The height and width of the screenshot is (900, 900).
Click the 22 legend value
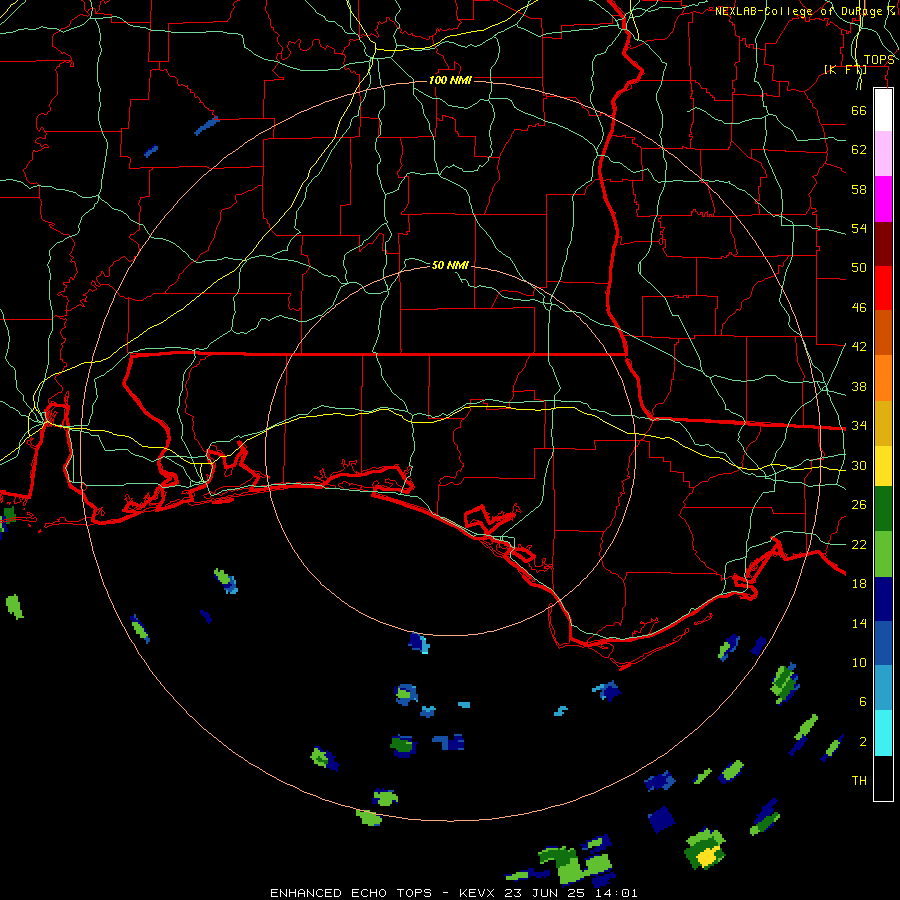point(859,544)
